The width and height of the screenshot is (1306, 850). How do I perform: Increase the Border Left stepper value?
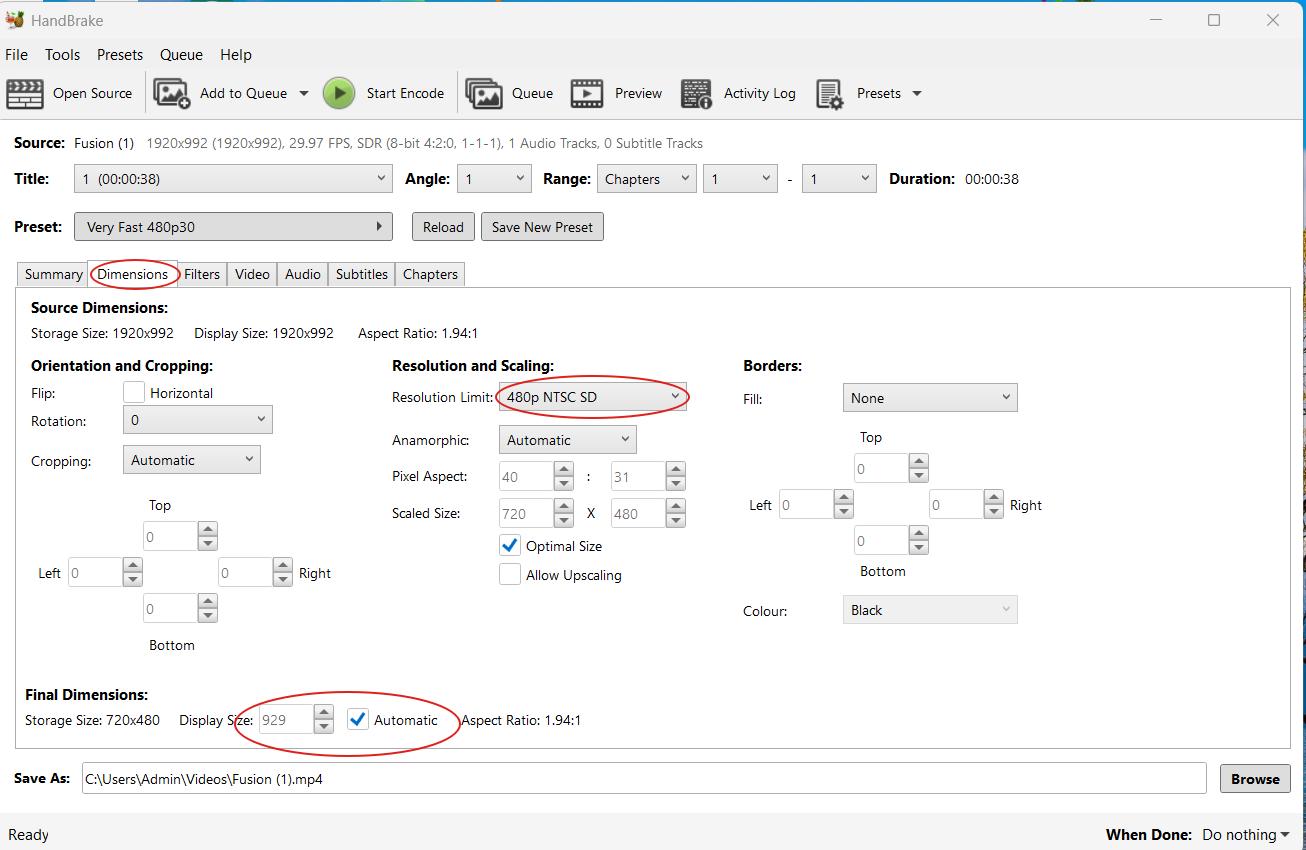point(843,497)
